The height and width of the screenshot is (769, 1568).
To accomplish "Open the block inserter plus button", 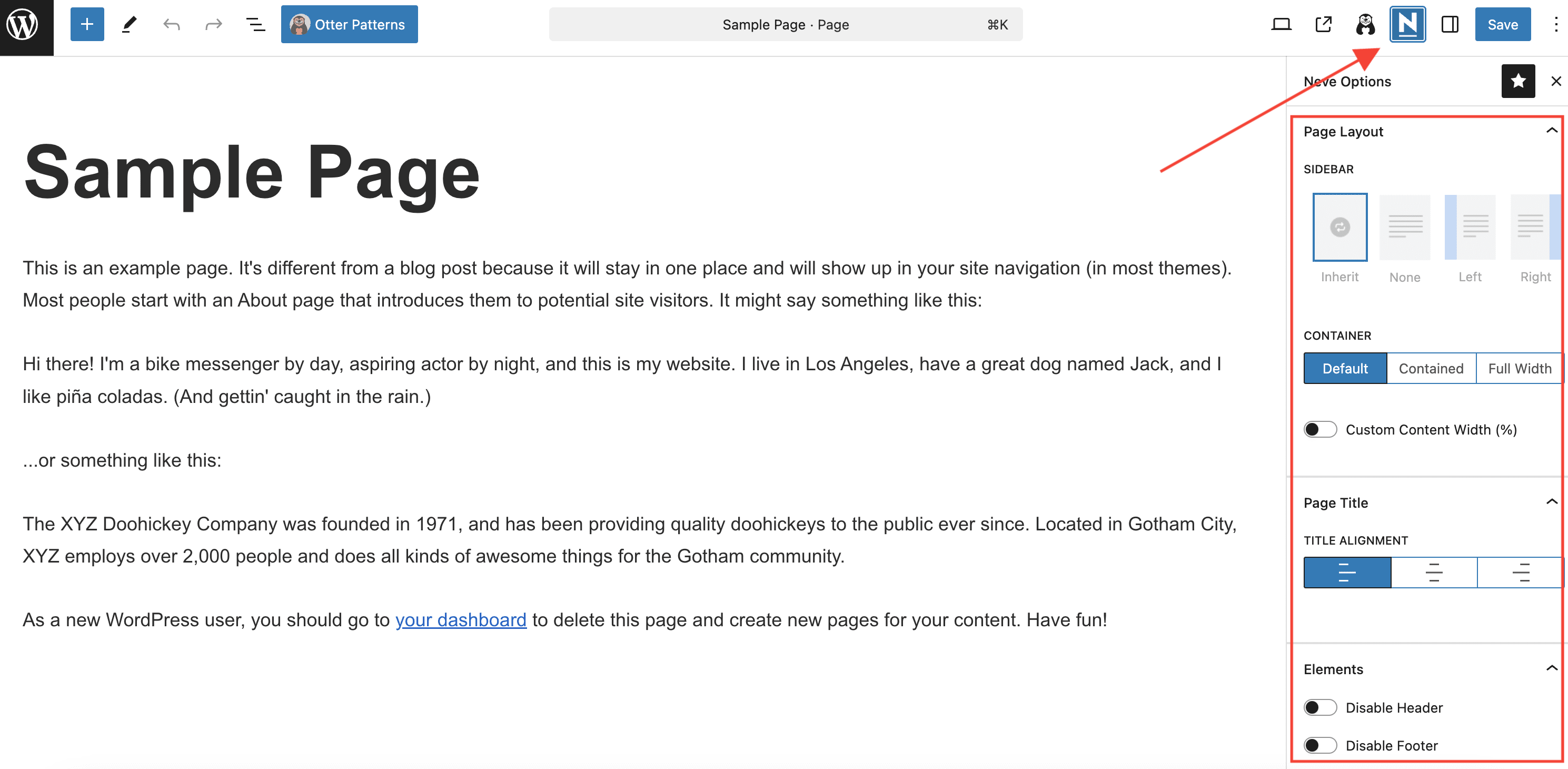I will coord(87,25).
